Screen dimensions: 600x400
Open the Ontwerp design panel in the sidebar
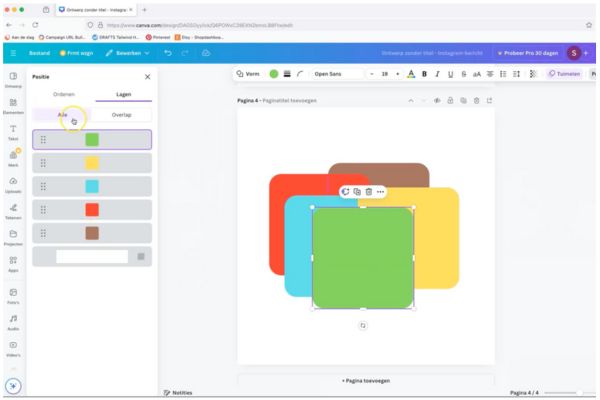(x=13, y=80)
